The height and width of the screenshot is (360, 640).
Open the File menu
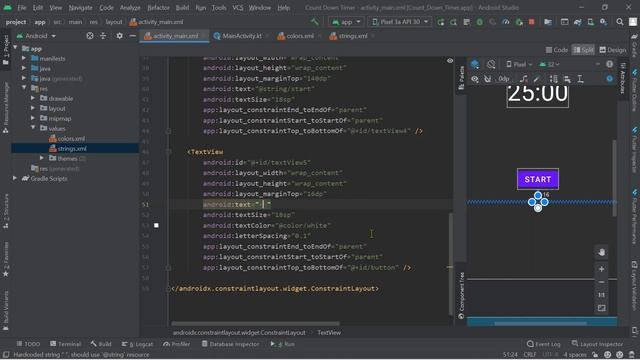coord(22,7)
